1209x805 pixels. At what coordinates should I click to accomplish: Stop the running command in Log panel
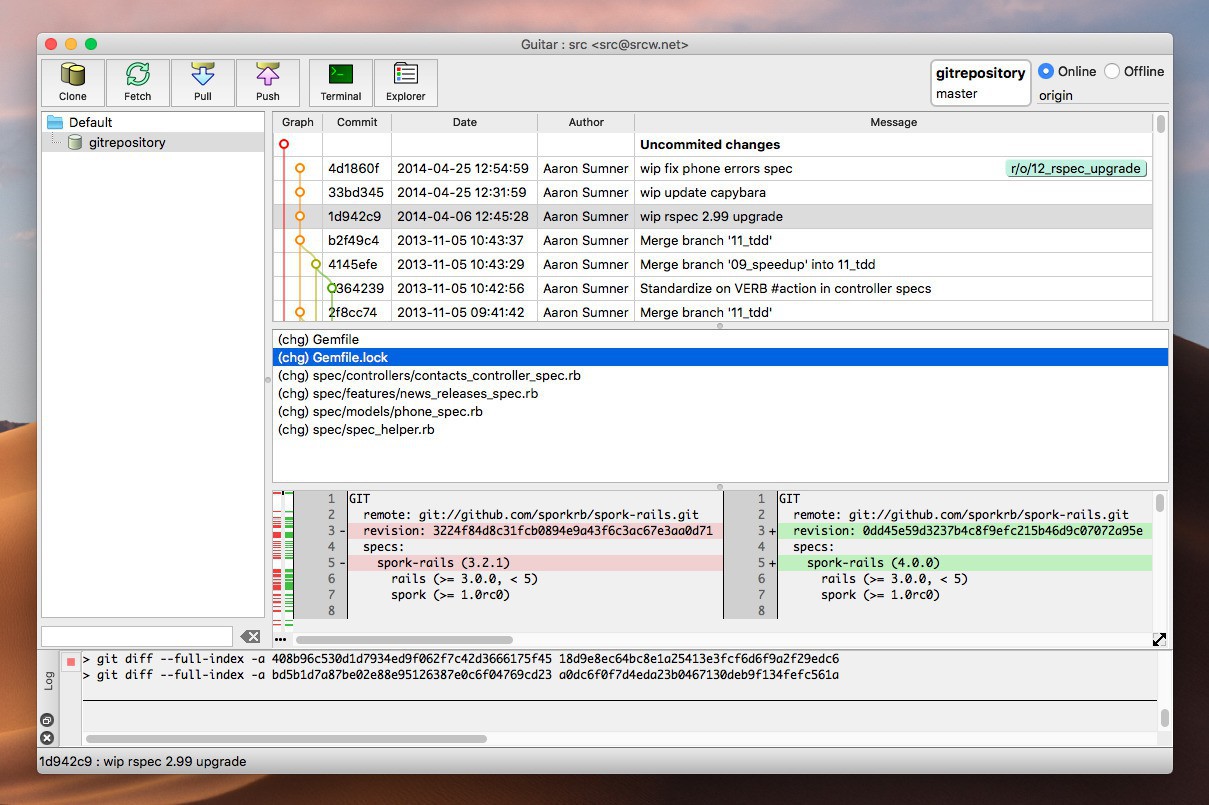[70, 662]
